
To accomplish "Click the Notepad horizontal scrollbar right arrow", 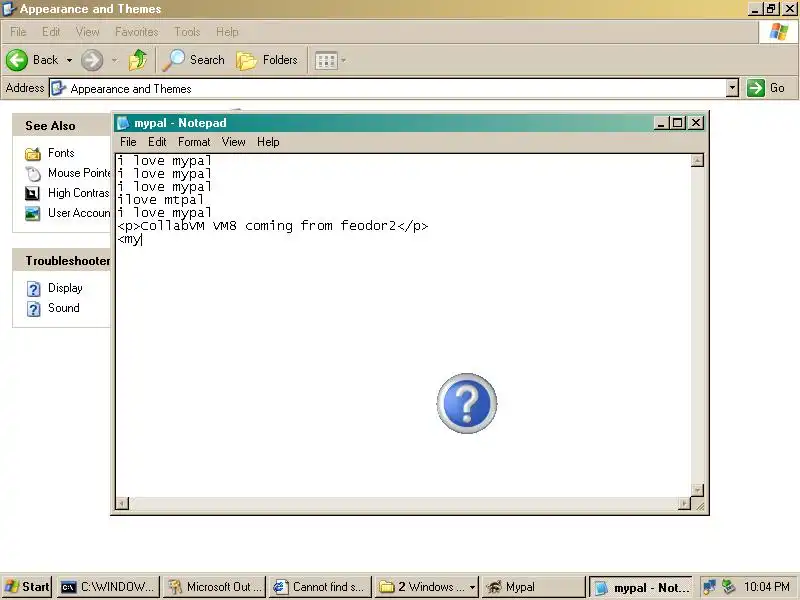I will click(684, 504).
